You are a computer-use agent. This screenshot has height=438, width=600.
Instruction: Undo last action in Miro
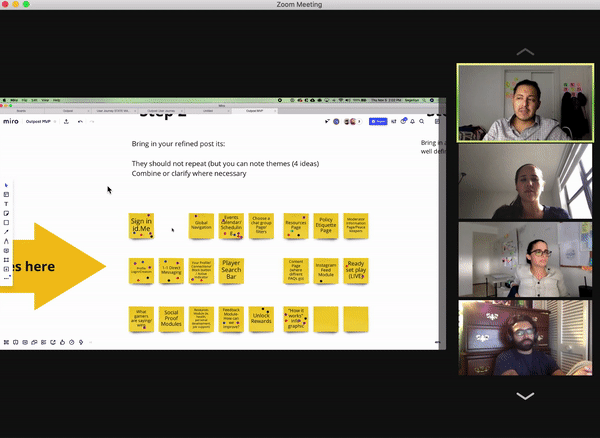(80, 122)
